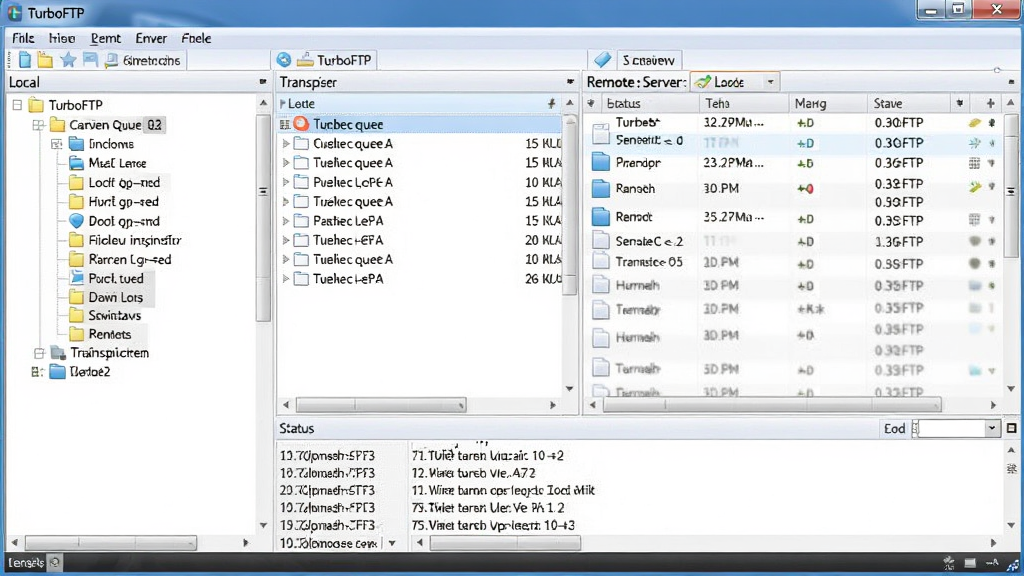Click the icon next to Lengels in status bar
Image resolution: width=1024 pixels, height=576 pixels.
pos(55,562)
